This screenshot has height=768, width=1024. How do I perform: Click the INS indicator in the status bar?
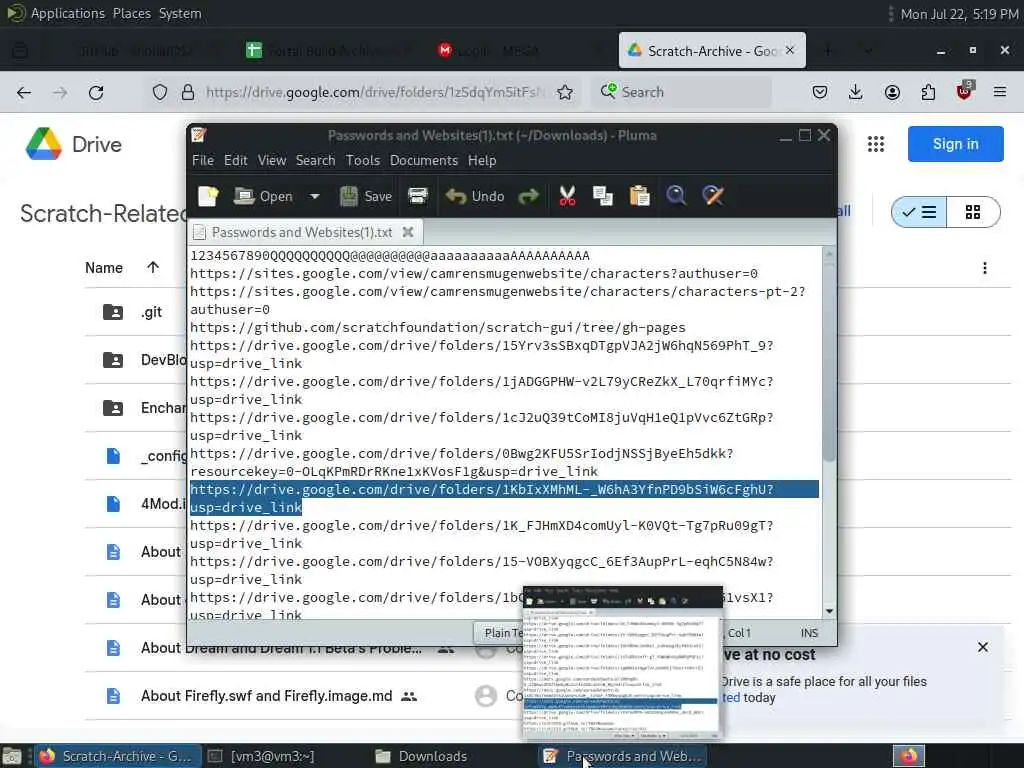tap(809, 633)
